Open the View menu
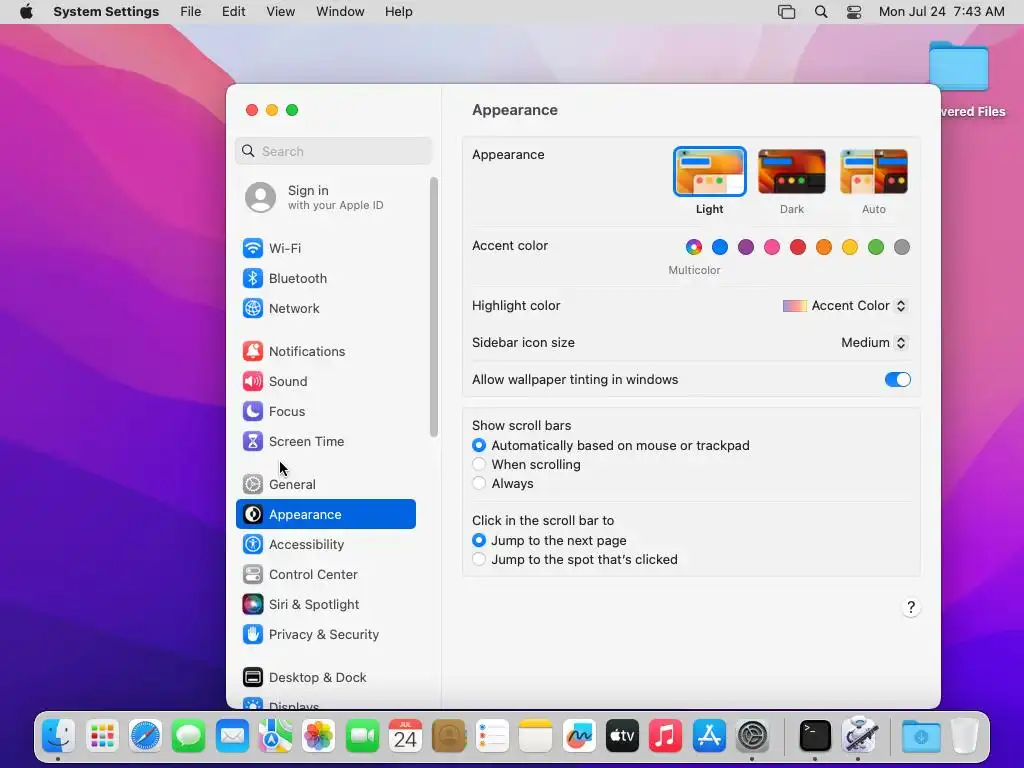 pos(280,12)
